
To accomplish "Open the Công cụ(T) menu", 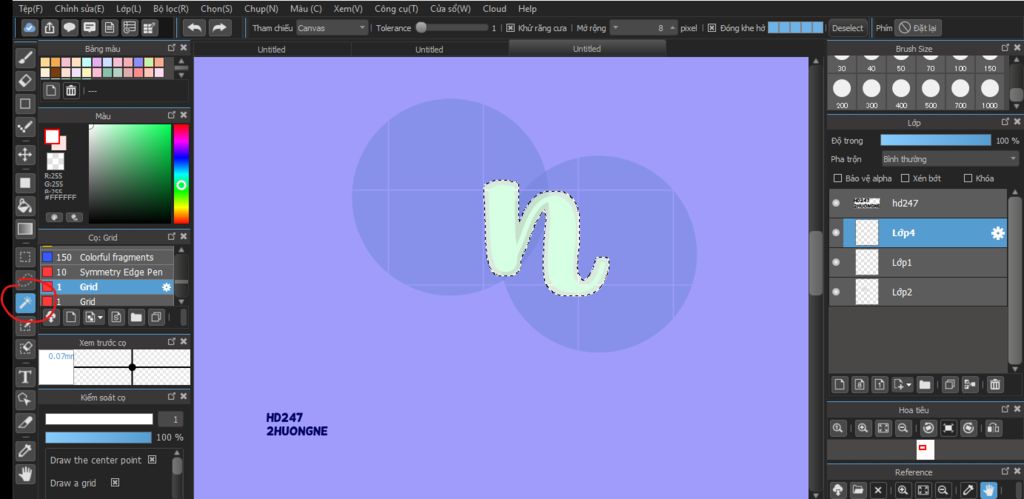I will pos(396,8).
